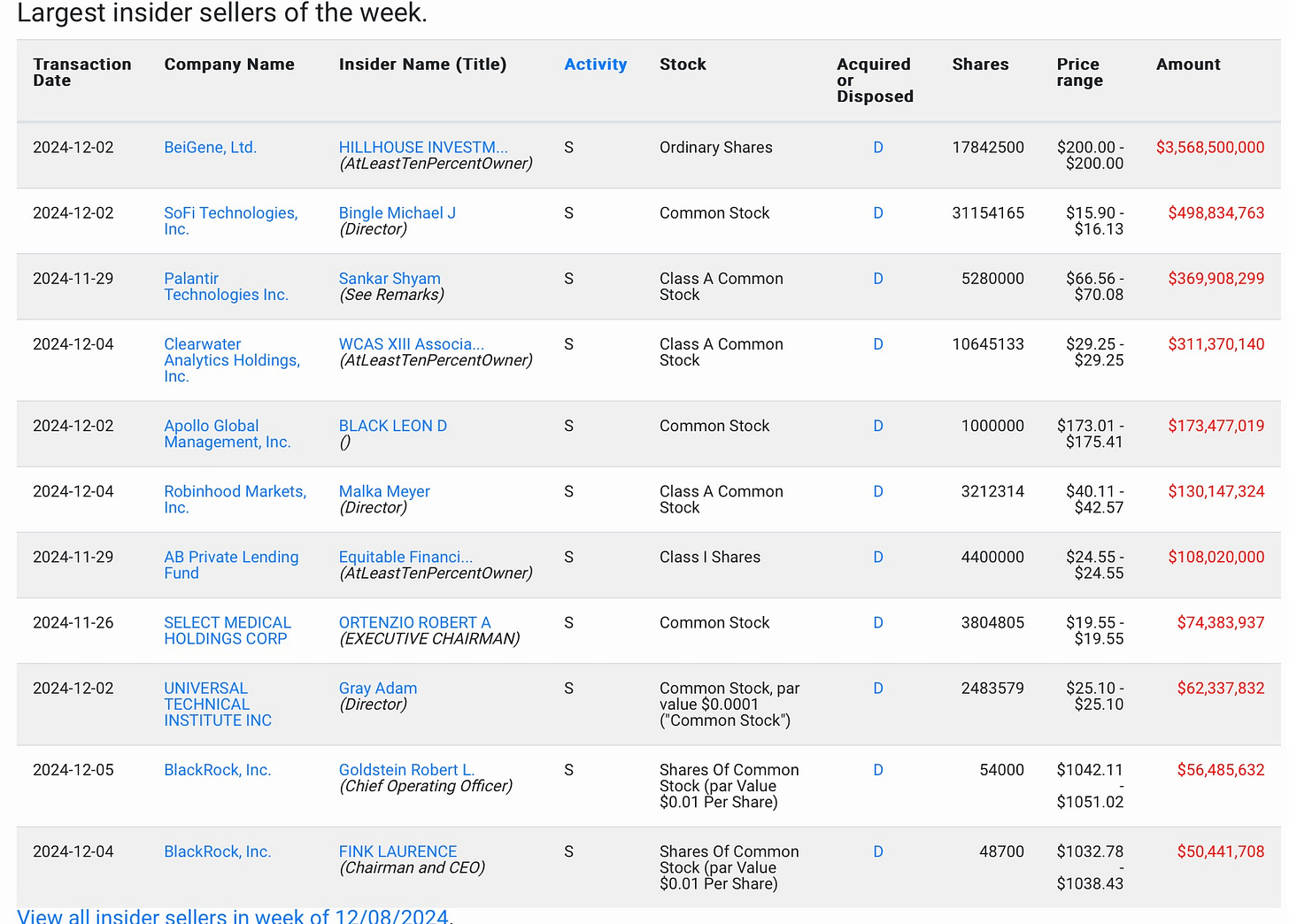The width and height of the screenshot is (1289, 924).
Task: Click the D link in Fink Laurence row
Action: point(878,851)
